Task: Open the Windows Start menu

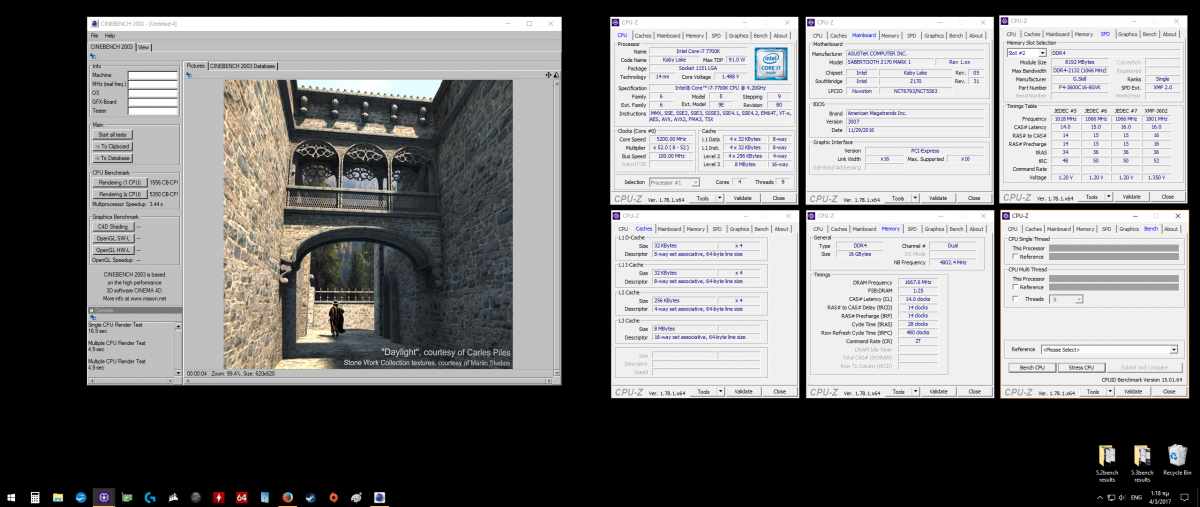Action: [10, 497]
